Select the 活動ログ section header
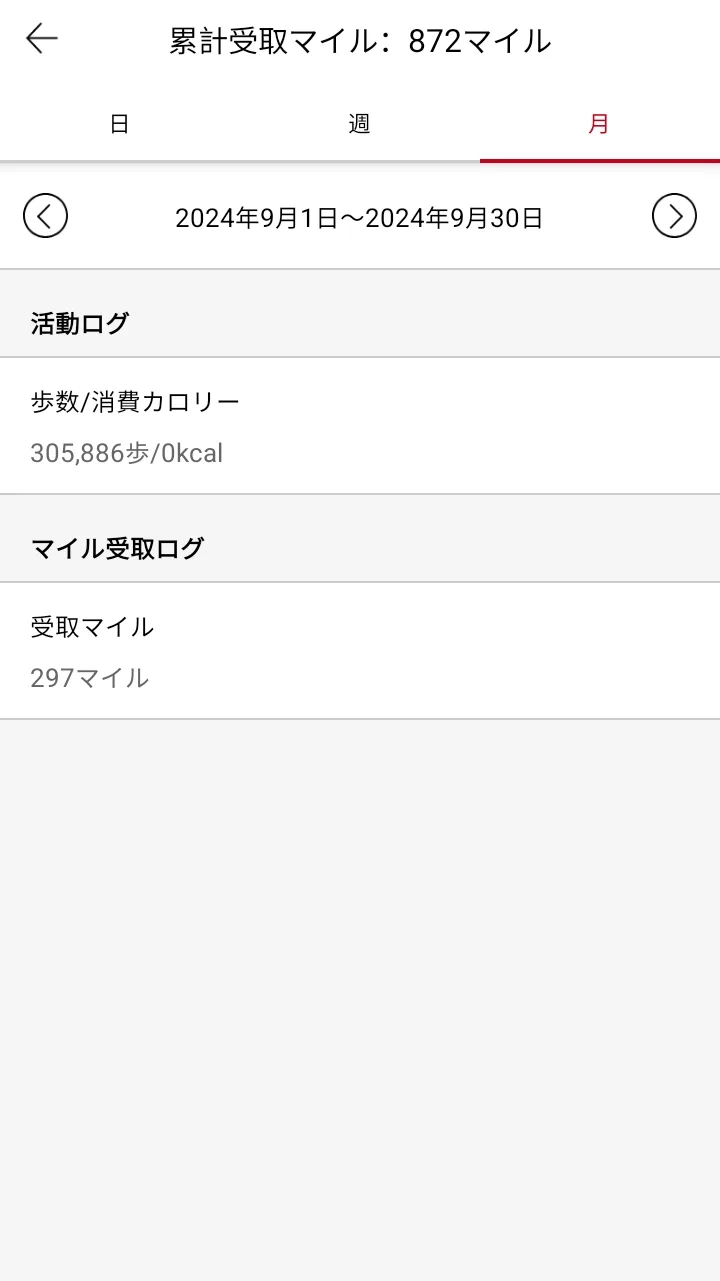The width and height of the screenshot is (720, 1281). click(x=80, y=324)
